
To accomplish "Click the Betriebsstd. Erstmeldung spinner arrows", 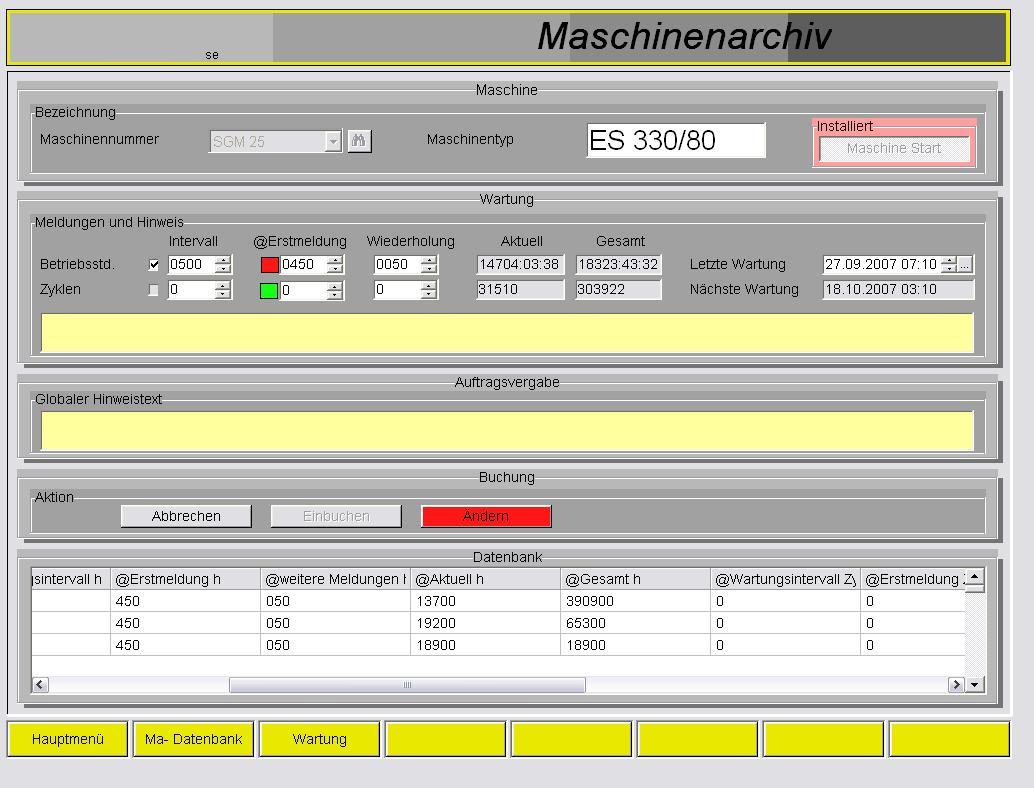I will pyautogui.click(x=335, y=264).
